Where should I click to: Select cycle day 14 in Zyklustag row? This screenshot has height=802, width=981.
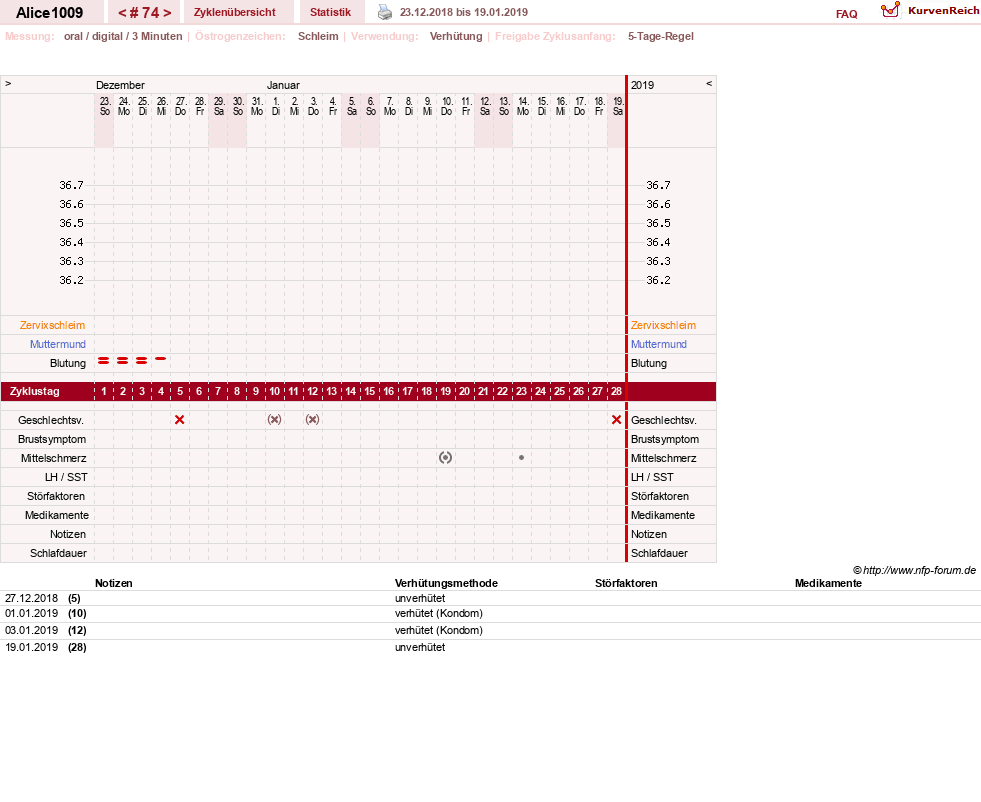(x=350, y=391)
